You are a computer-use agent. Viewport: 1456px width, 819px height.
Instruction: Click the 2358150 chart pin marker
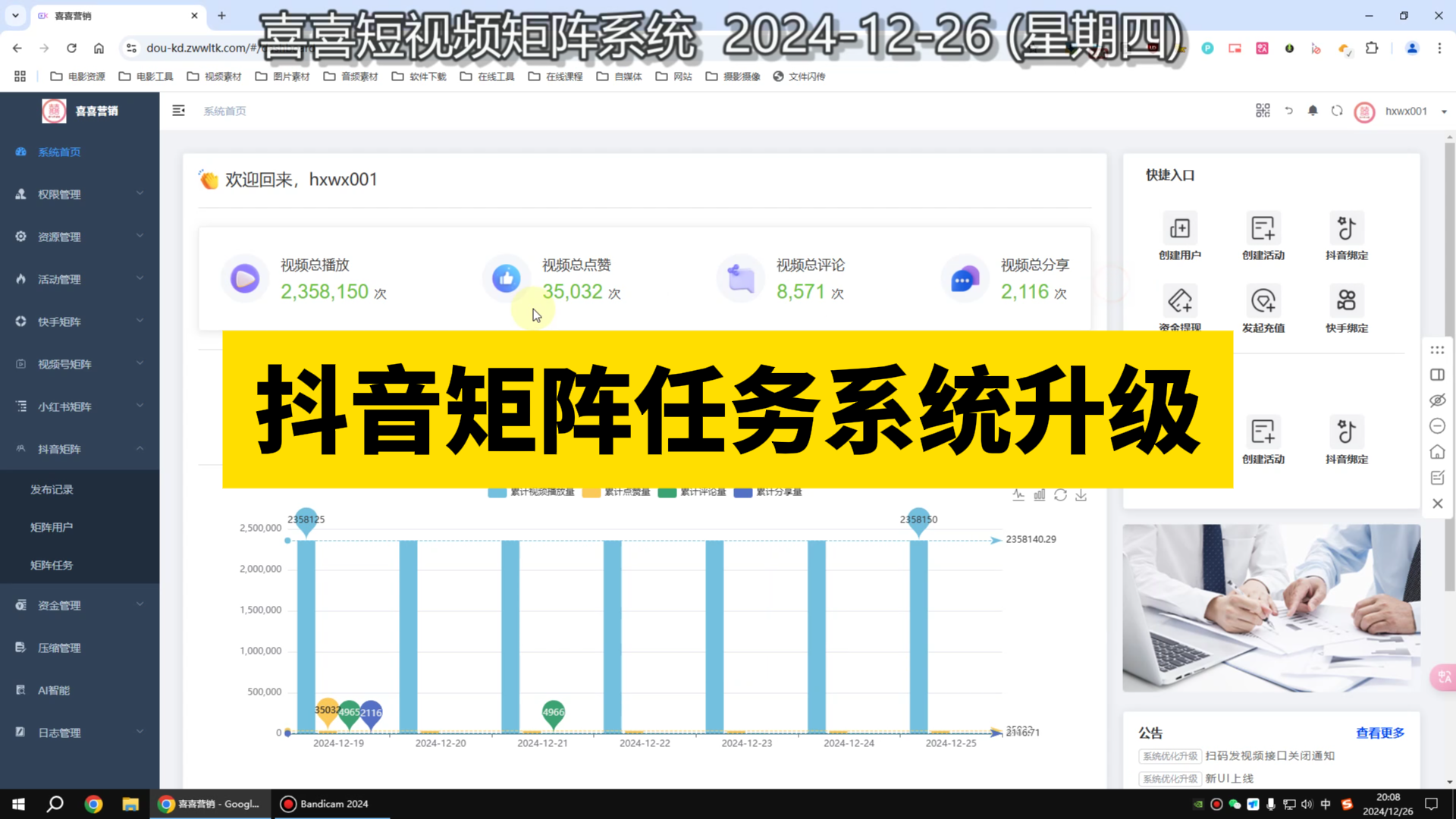click(x=918, y=521)
